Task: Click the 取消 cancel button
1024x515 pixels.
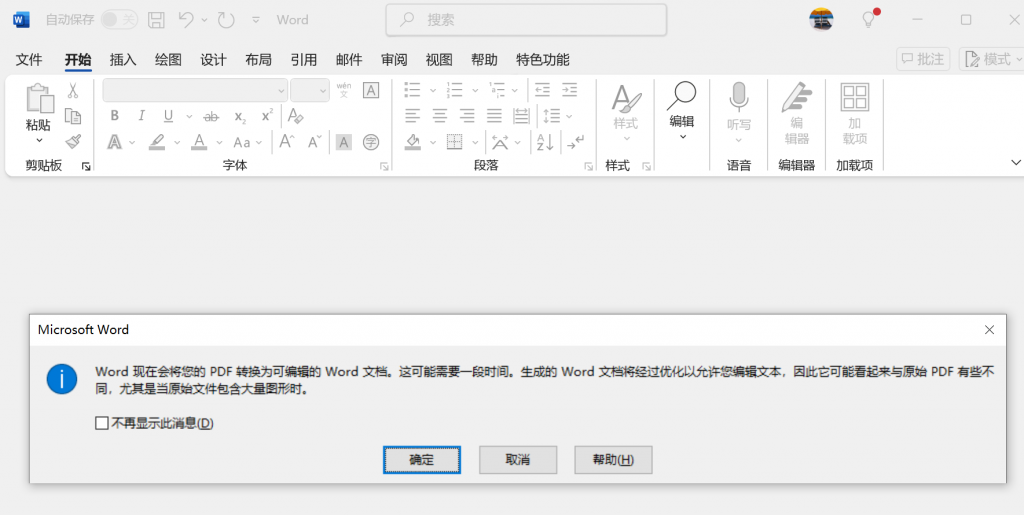Action: [x=518, y=460]
